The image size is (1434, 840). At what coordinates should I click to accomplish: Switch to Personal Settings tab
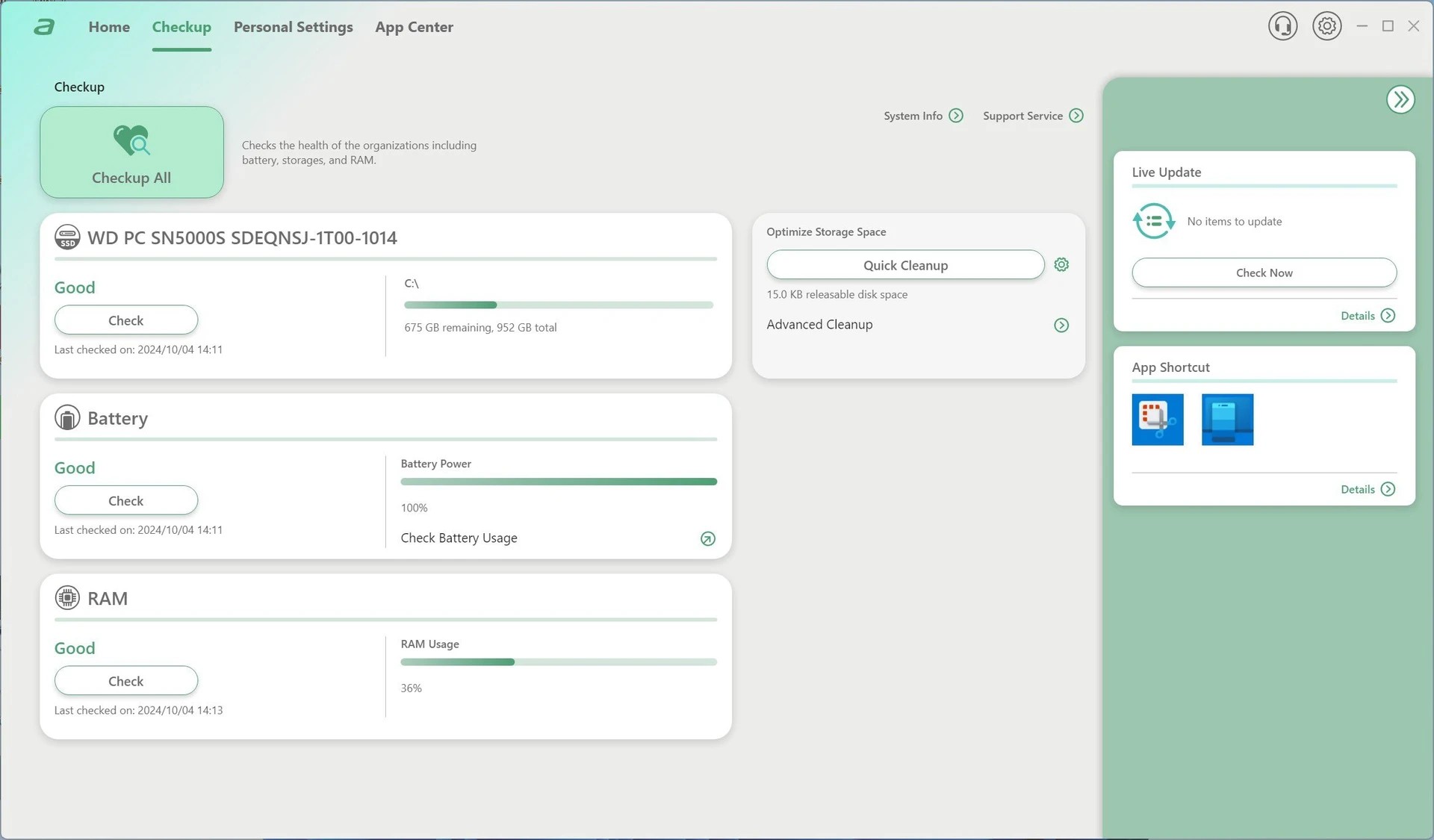coord(293,27)
